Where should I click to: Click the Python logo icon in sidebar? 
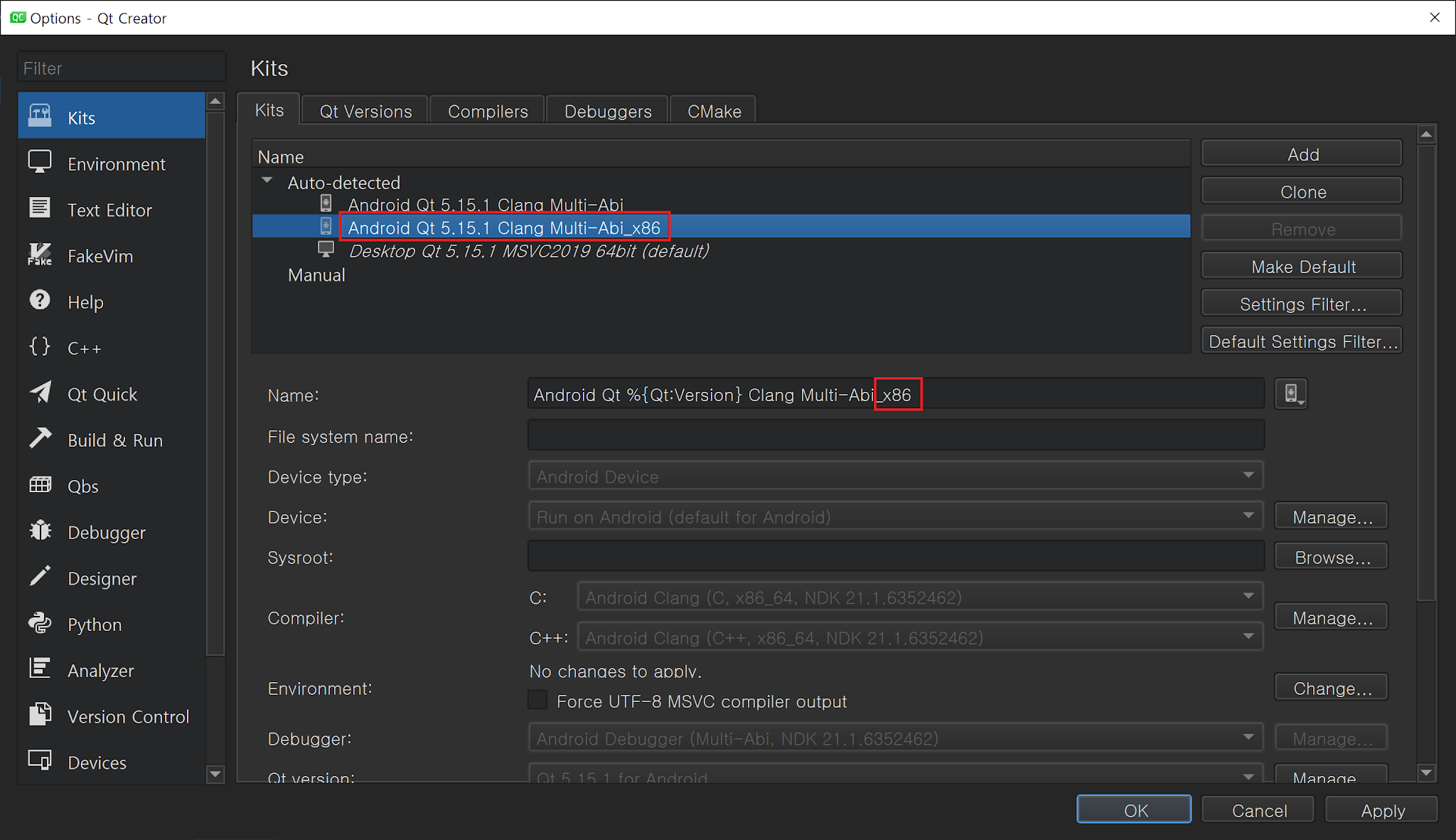[40, 623]
